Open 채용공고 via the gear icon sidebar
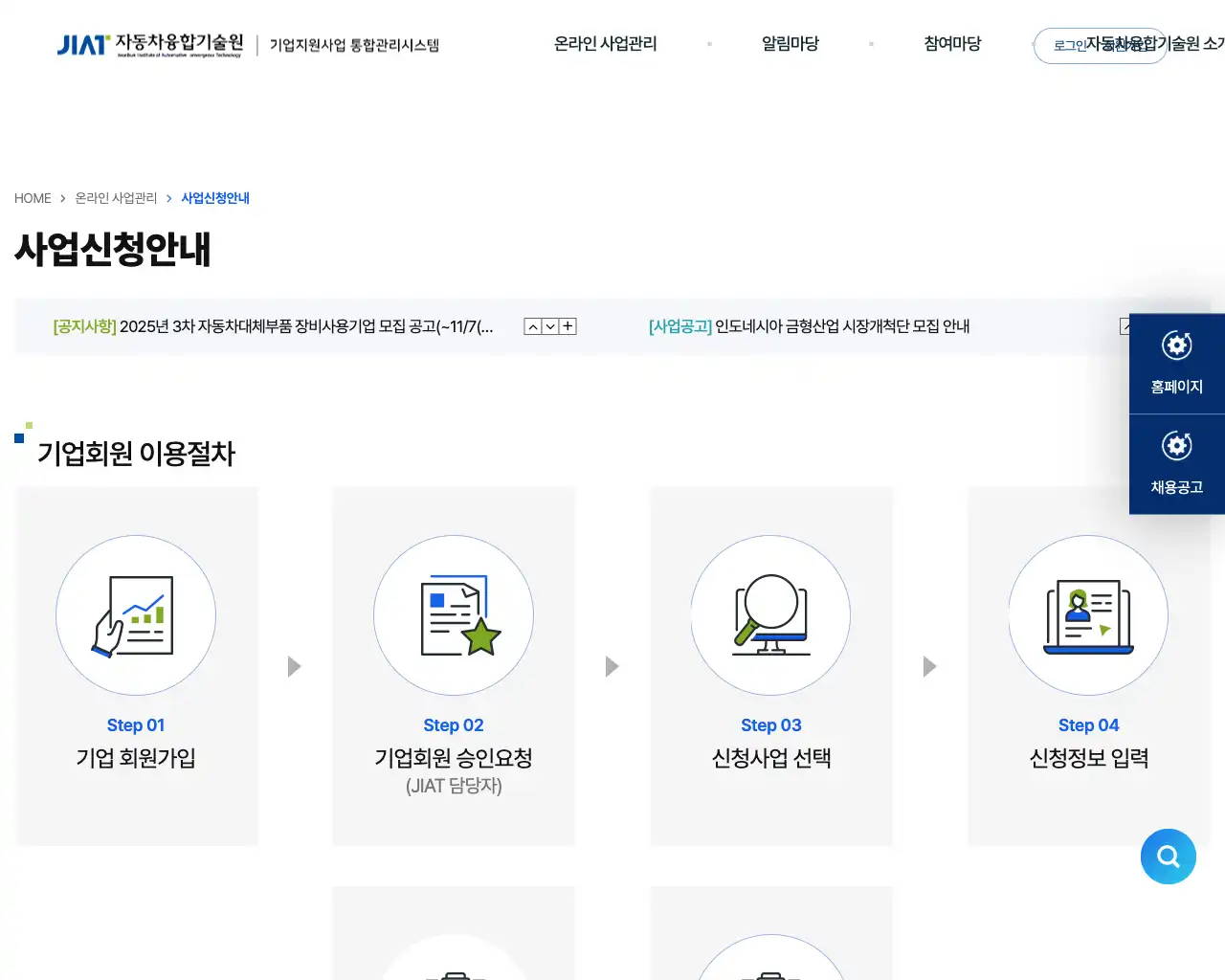1225x980 pixels. (1176, 464)
